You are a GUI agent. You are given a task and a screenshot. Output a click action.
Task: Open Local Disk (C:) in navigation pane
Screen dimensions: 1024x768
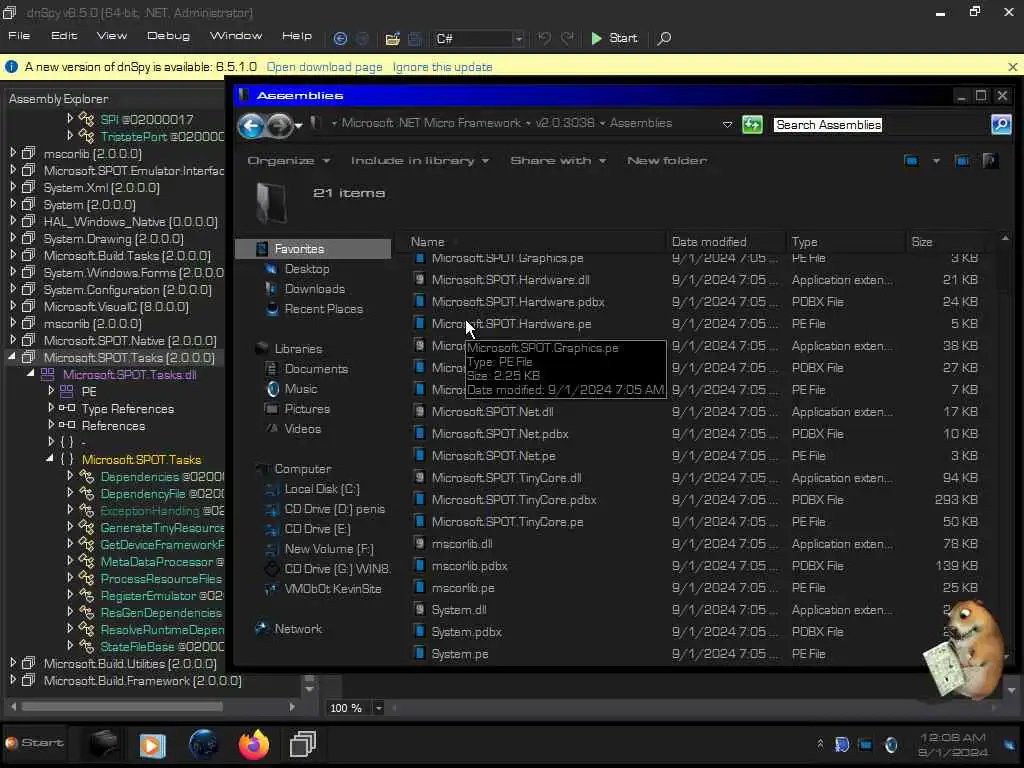321,489
